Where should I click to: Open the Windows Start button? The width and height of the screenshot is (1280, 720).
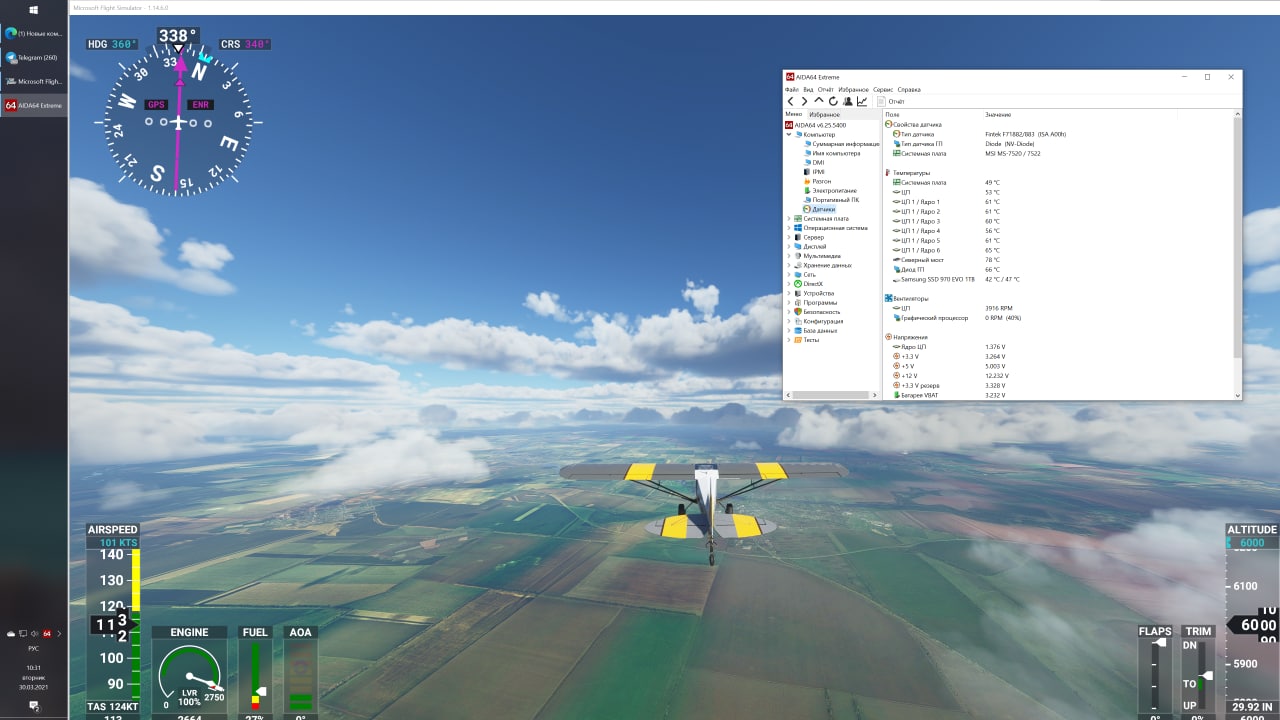pos(34,10)
